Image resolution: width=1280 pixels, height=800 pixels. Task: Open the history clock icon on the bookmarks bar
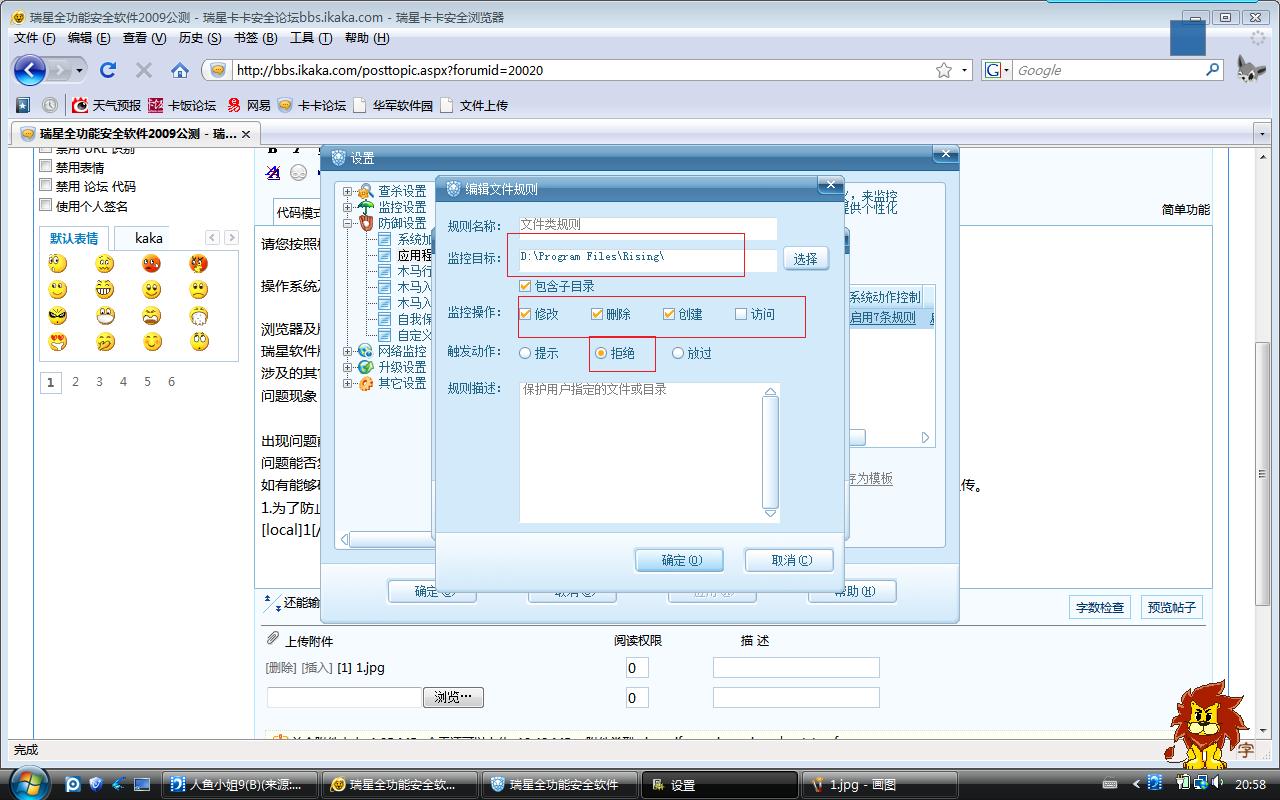[50, 105]
